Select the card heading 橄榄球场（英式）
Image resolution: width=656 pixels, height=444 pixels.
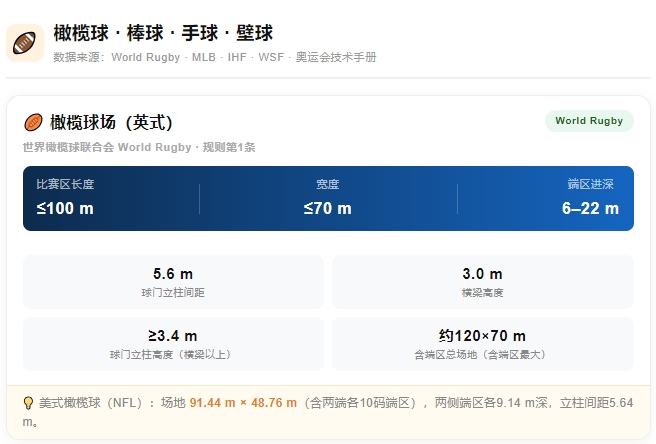[x=111, y=122]
